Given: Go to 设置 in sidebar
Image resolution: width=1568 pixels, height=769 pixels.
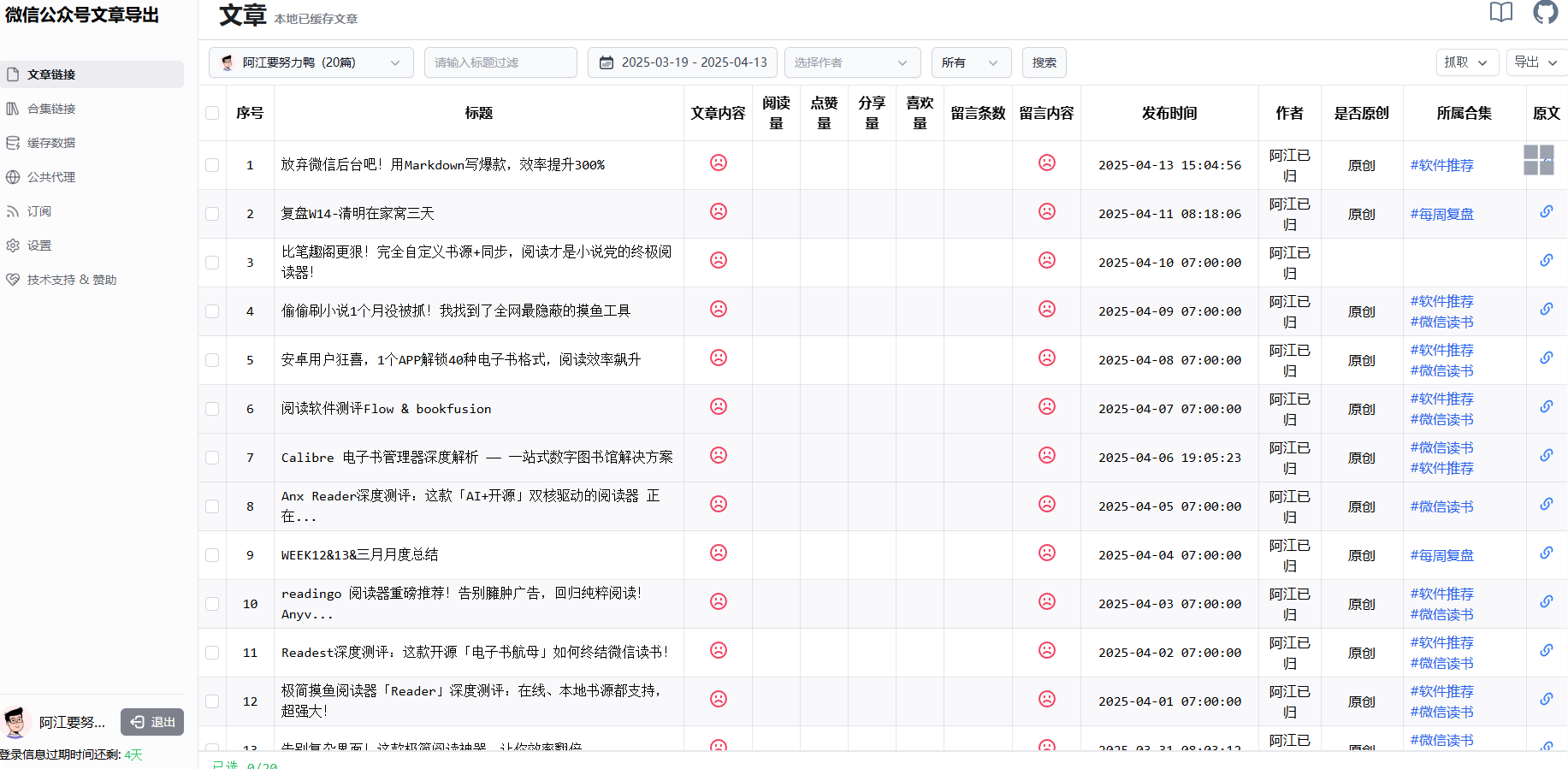Looking at the screenshot, I should coord(92,245).
